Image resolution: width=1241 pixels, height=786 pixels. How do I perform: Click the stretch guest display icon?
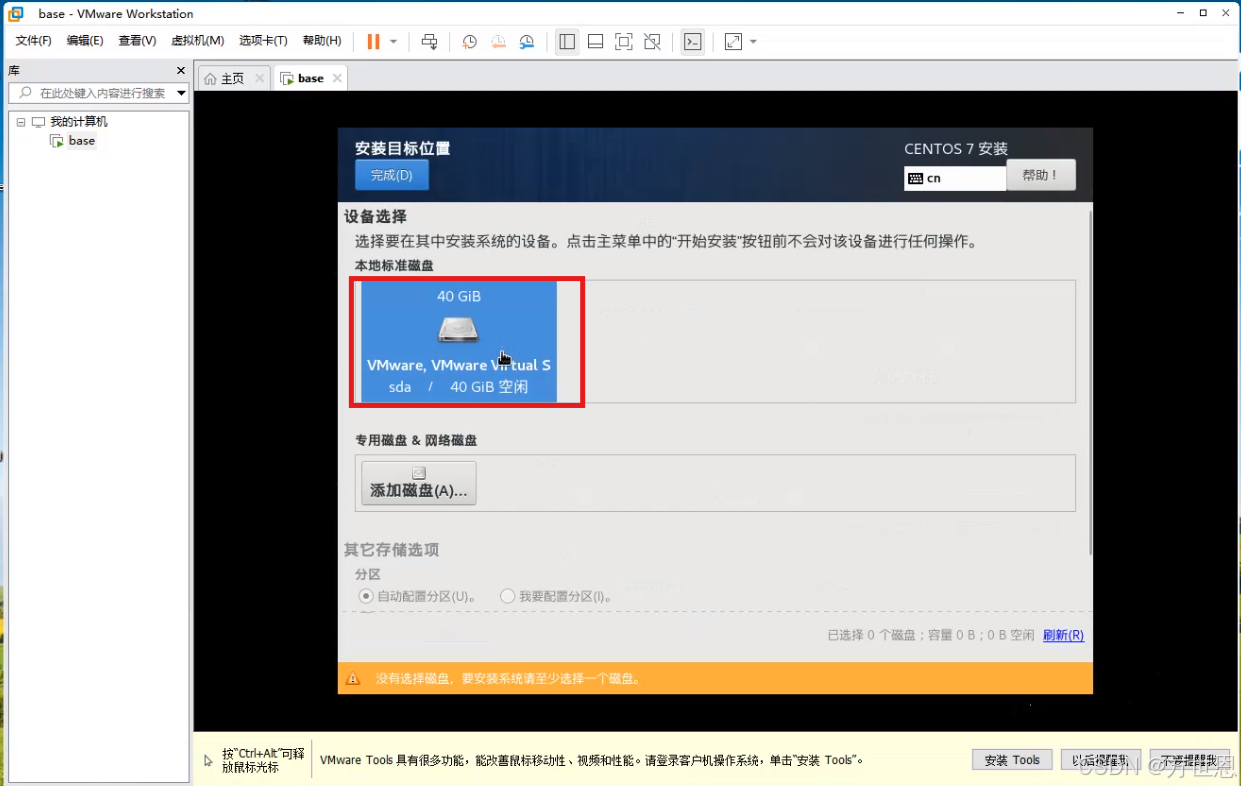(x=733, y=41)
